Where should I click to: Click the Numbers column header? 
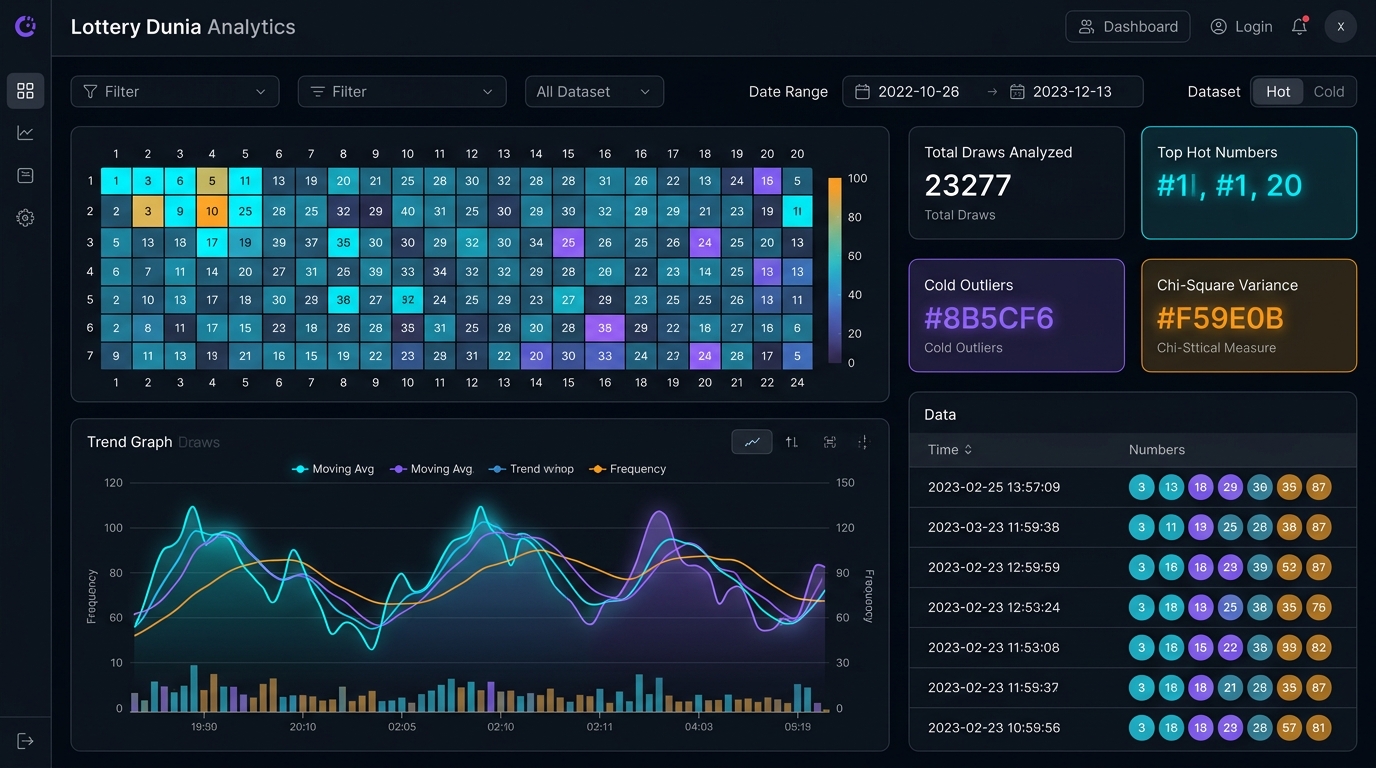point(1157,450)
